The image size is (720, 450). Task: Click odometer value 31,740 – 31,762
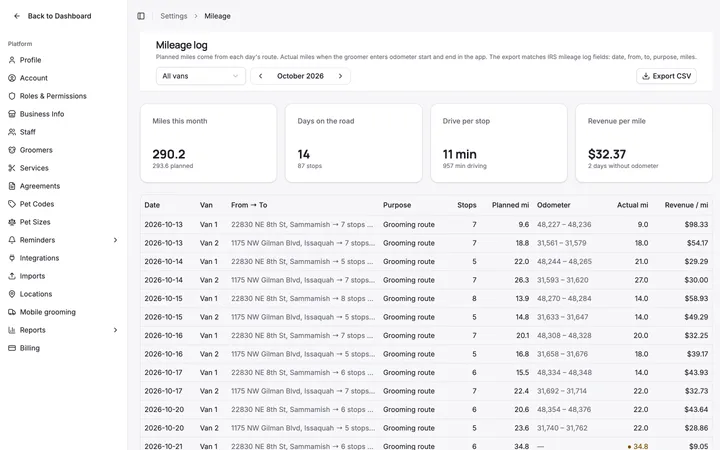coord(562,428)
